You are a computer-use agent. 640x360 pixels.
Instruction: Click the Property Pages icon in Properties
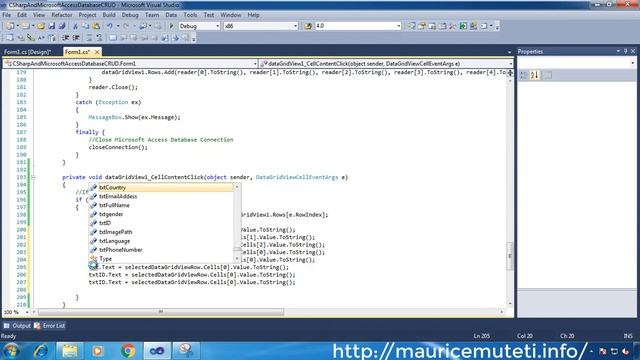click(548, 75)
